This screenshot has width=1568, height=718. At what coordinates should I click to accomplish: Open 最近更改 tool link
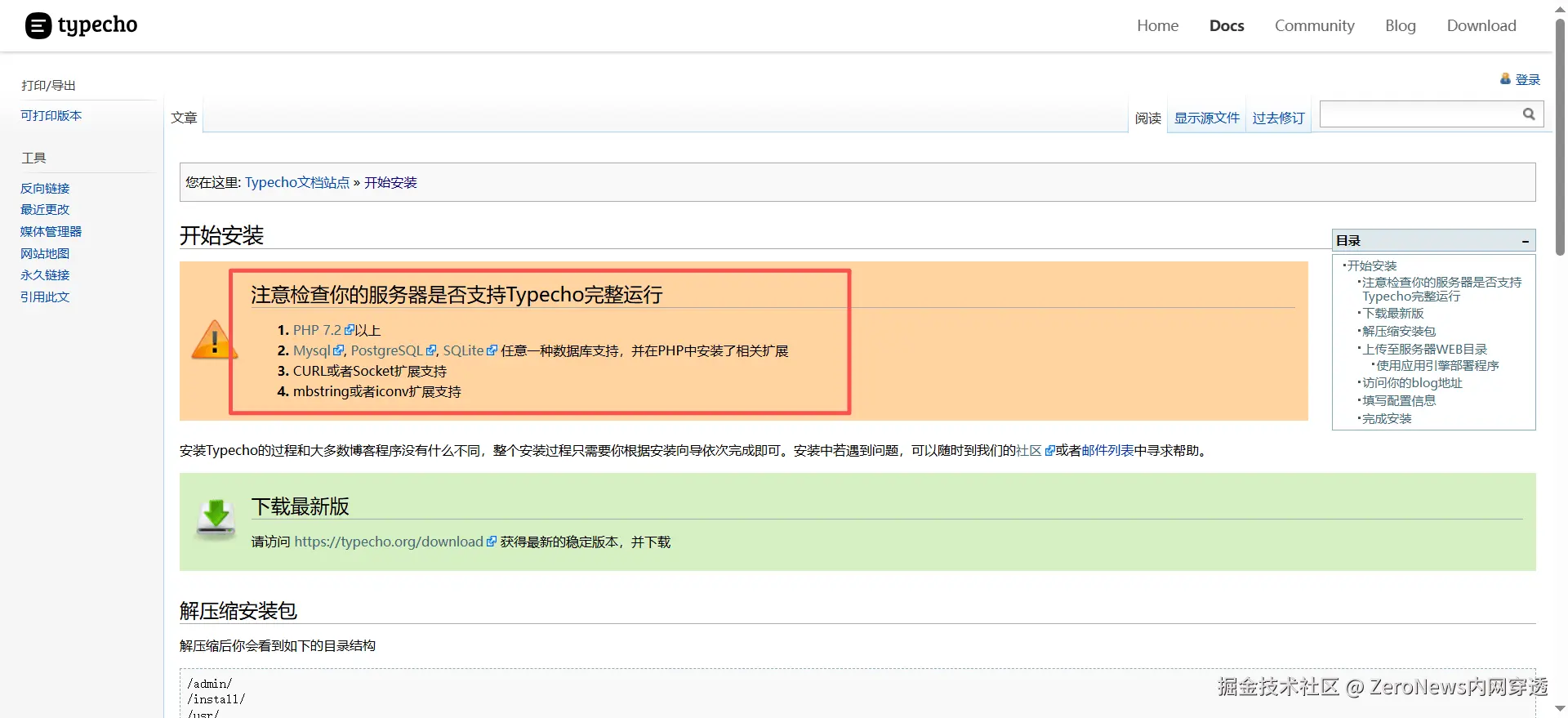coord(45,209)
